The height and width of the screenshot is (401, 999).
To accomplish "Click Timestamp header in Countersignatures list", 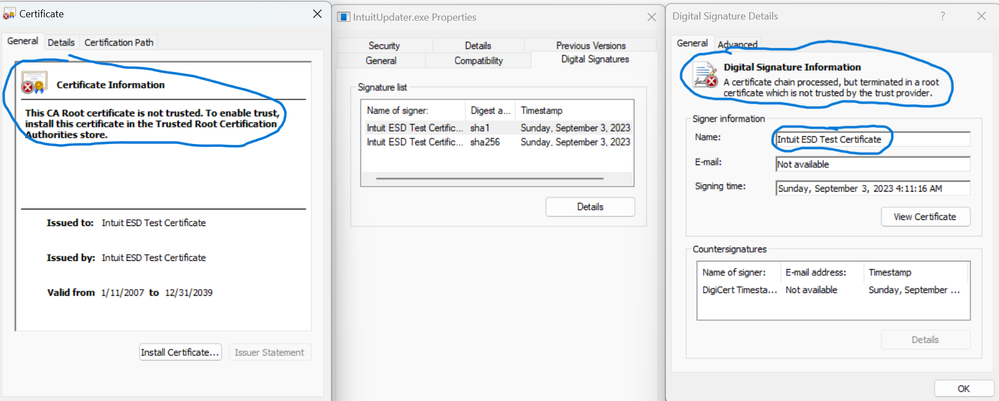I will click(x=915, y=272).
